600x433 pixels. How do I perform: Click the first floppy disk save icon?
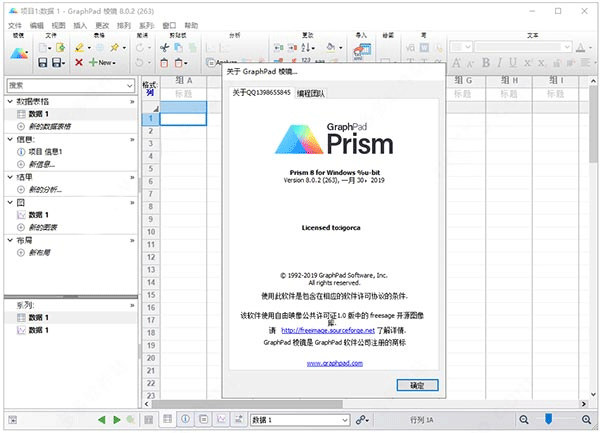tap(42, 62)
